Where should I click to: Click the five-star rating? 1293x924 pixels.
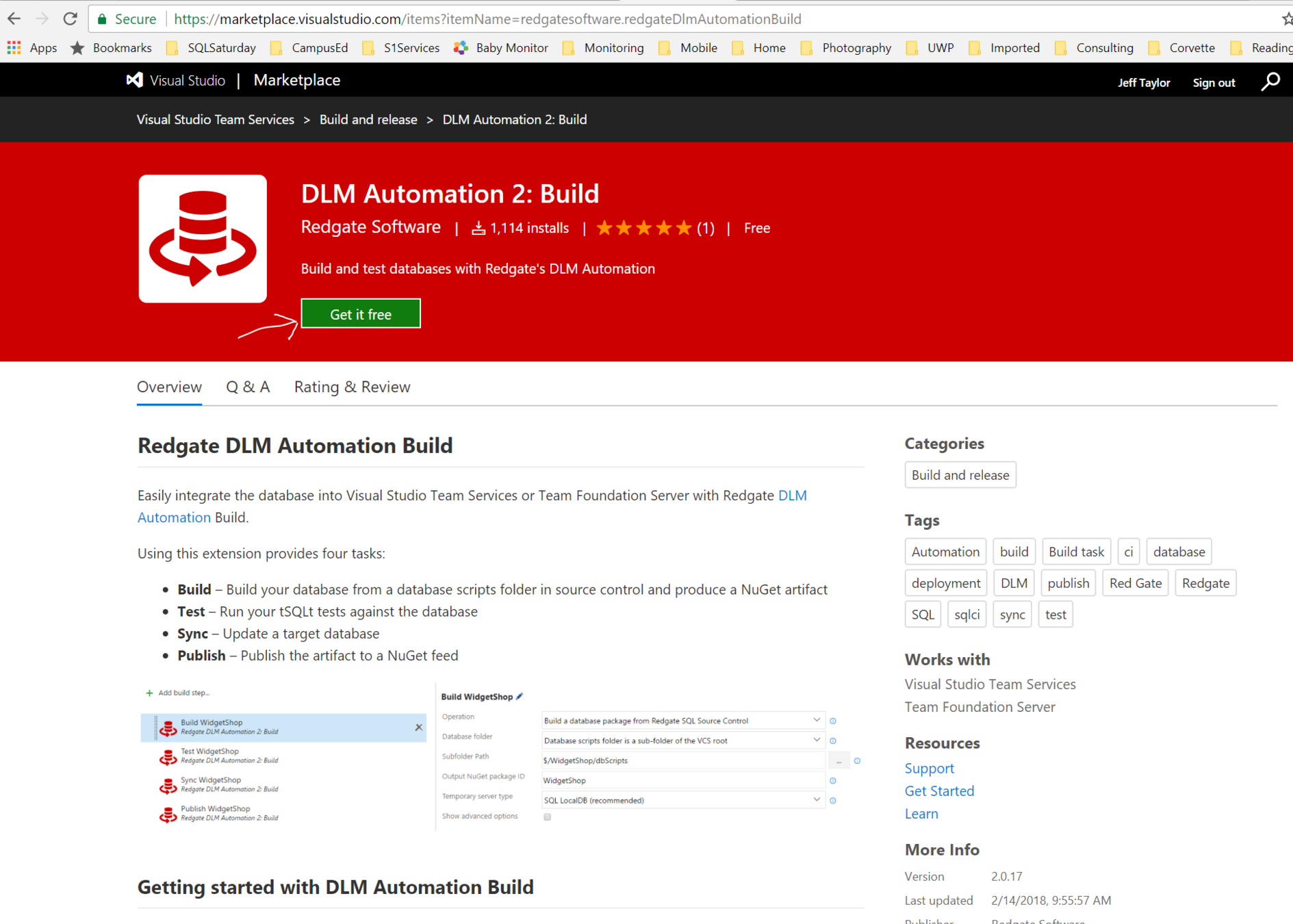click(x=643, y=228)
